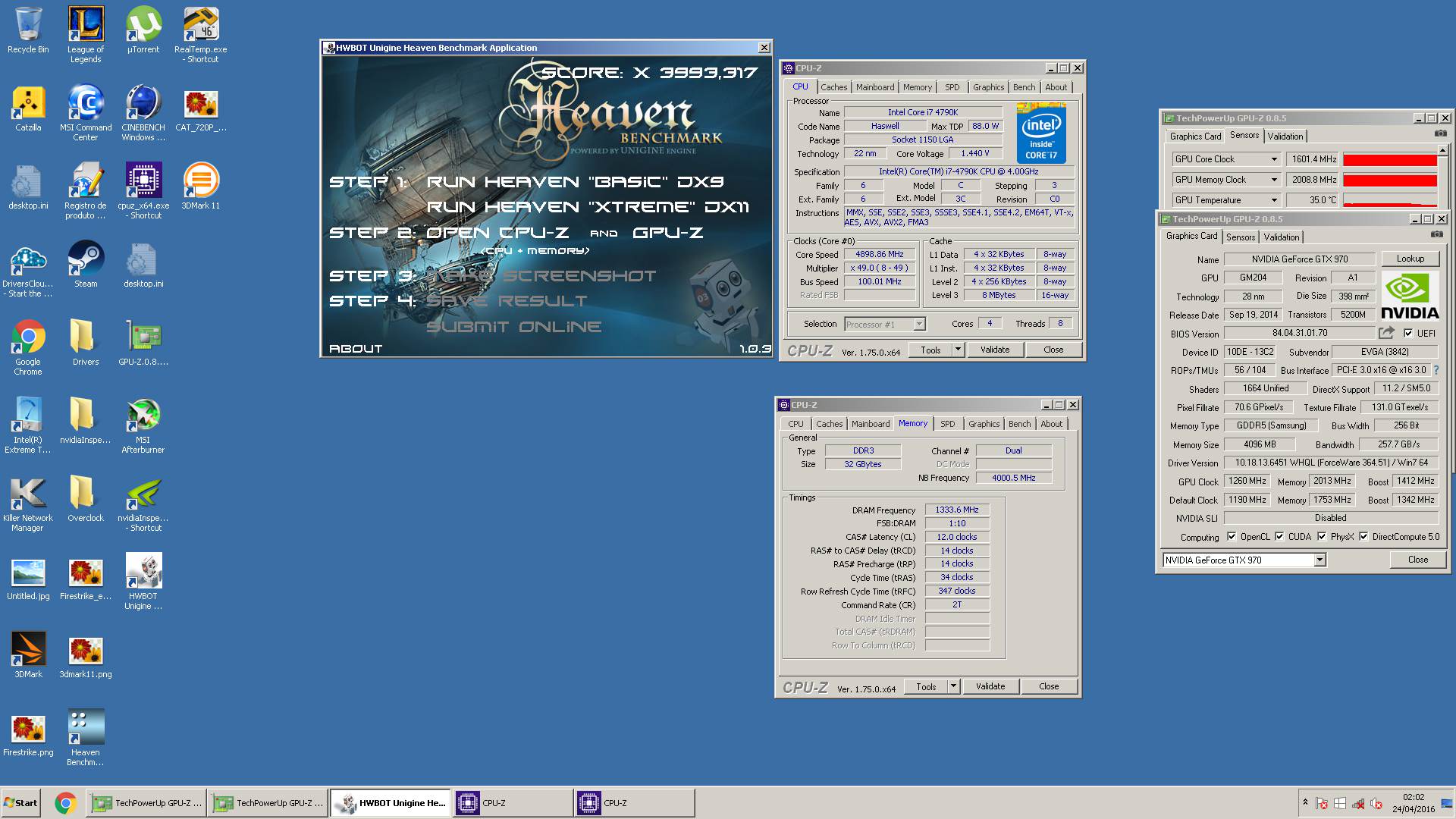This screenshot has height=819, width=1456.
Task: Click Close in lower CPU-Z window
Action: pos(1049,686)
